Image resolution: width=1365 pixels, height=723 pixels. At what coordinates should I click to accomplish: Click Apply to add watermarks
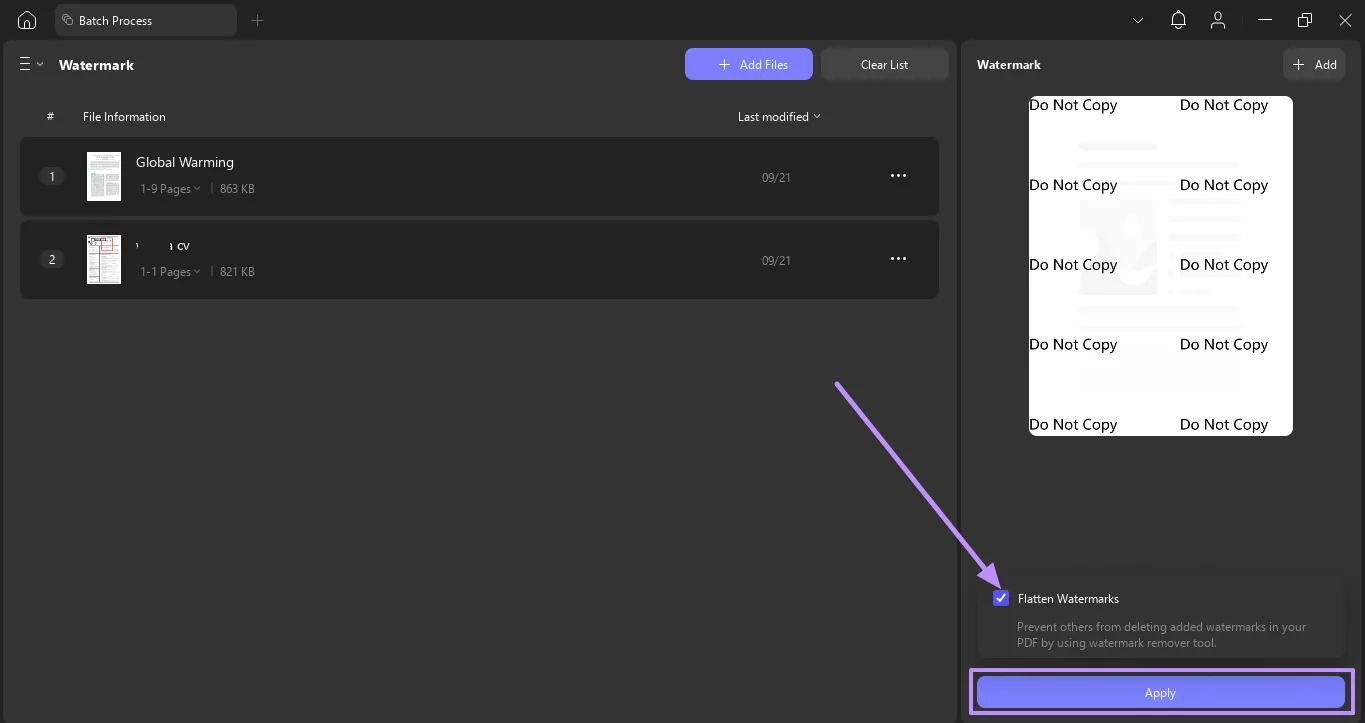pyautogui.click(x=1160, y=692)
